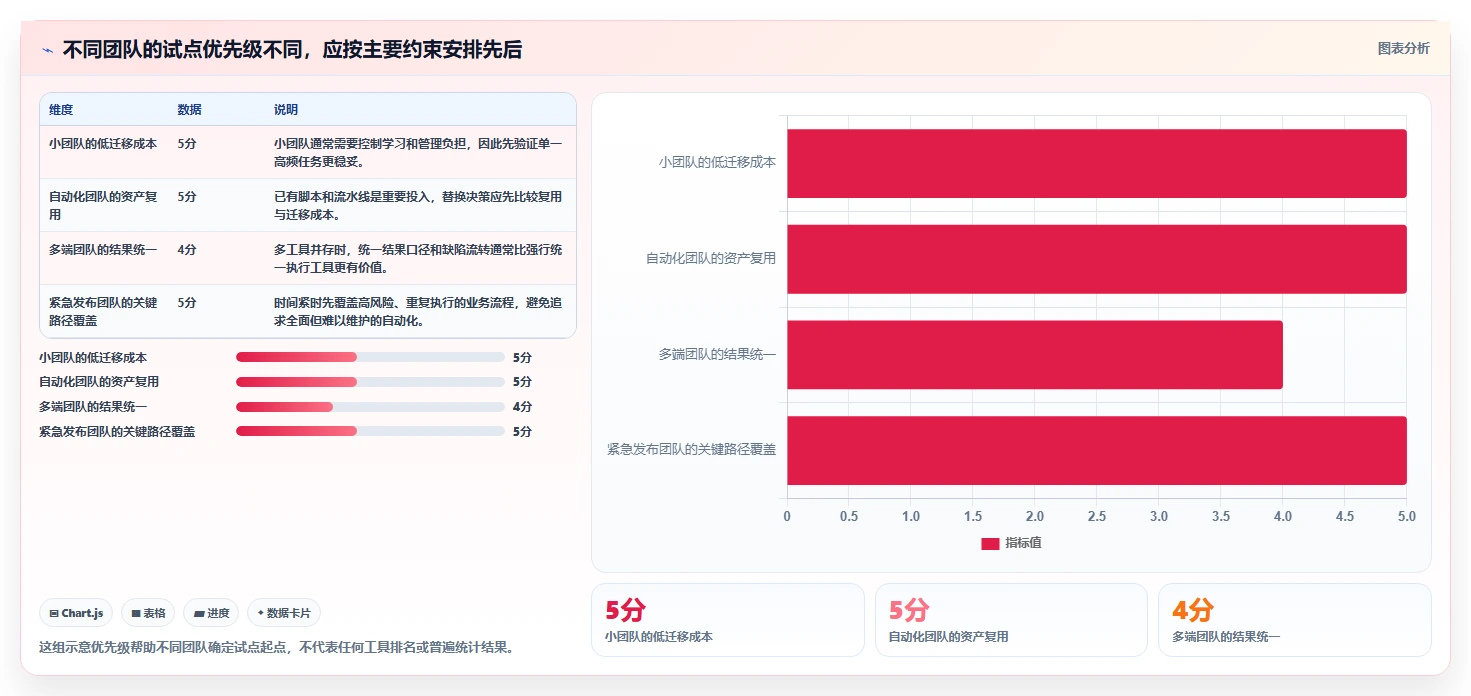1471x696 pixels.
Task: Click the 2.5 tick on the x-axis
Action: tap(1097, 517)
